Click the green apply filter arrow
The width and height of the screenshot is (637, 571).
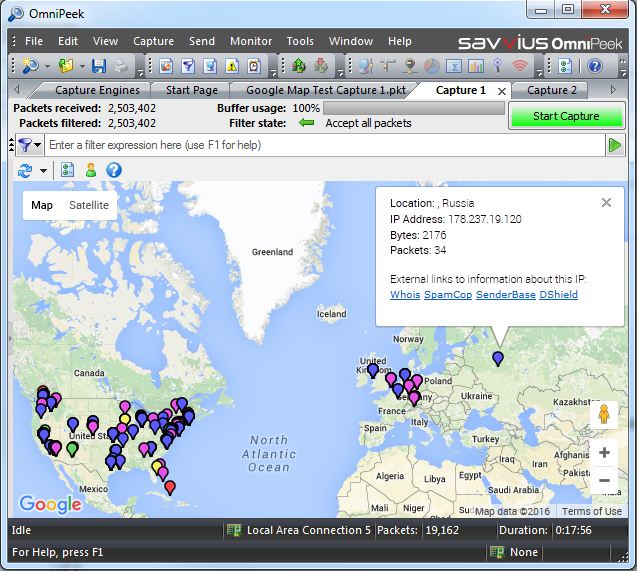click(x=615, y=145)
